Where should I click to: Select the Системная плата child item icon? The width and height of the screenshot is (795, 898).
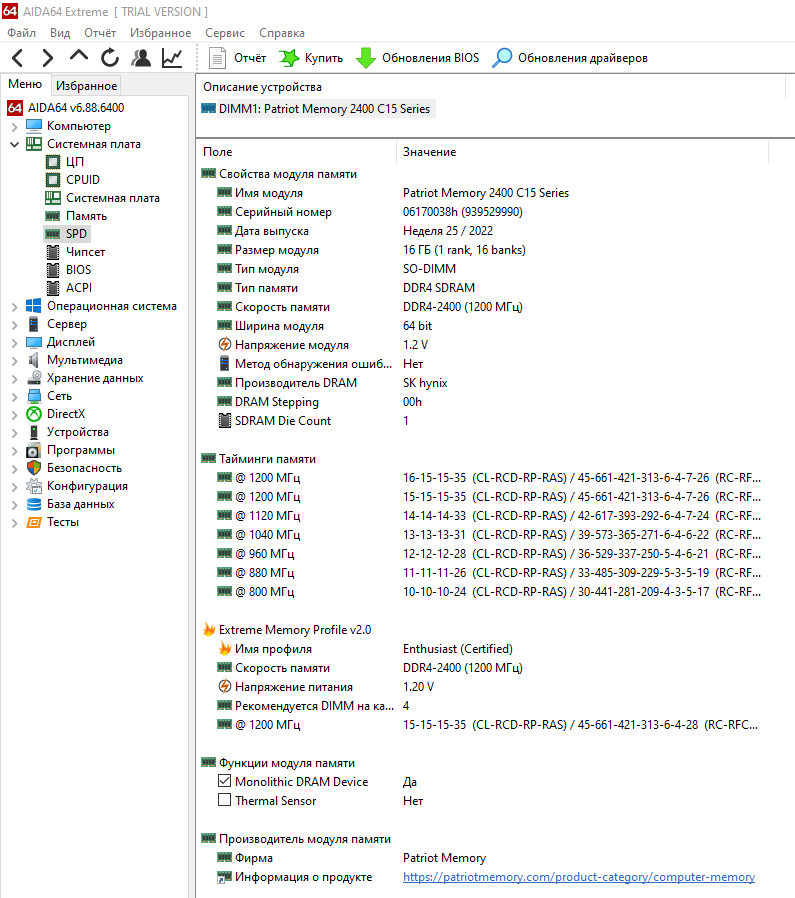pyautogui.click(x=53, y=198)
